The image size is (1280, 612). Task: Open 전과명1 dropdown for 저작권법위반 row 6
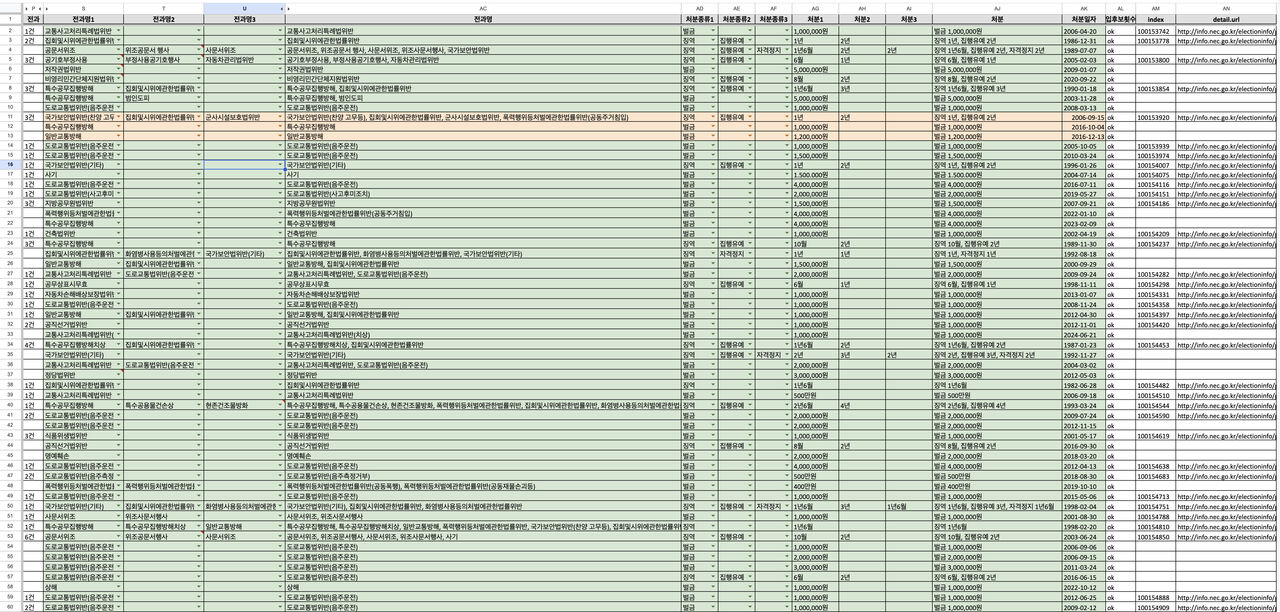tap(119, 69)
